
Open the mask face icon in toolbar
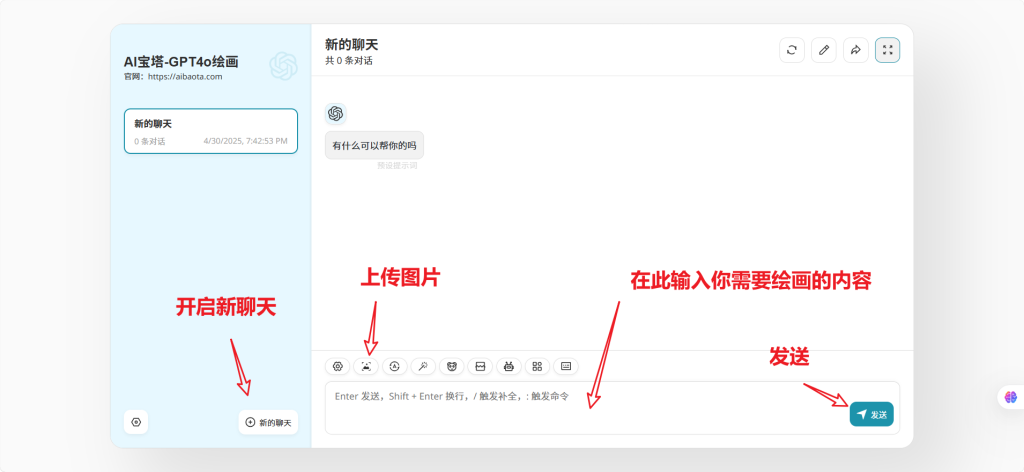click(x=452, y=366)
